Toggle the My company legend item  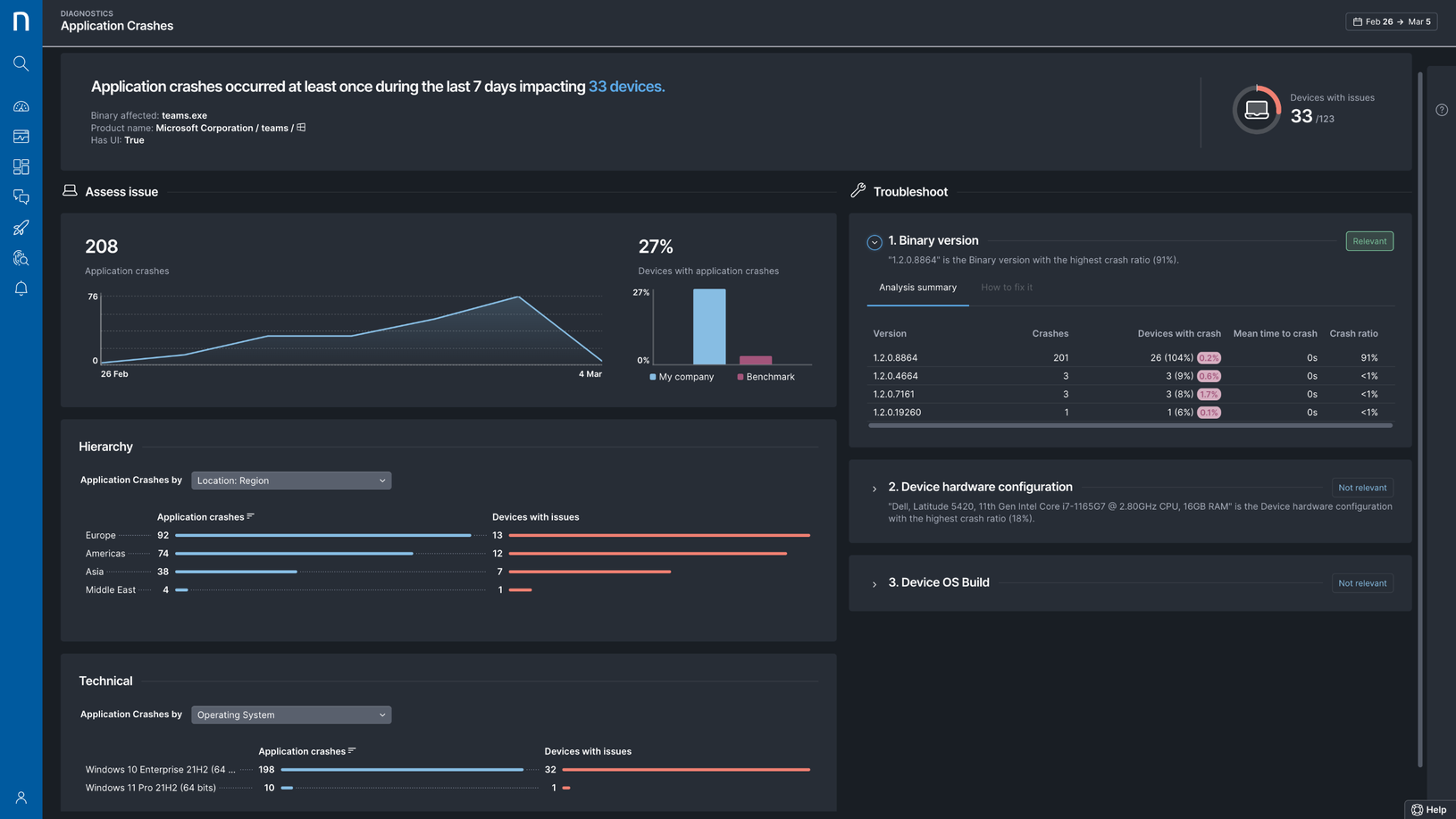tap(681, 376)
